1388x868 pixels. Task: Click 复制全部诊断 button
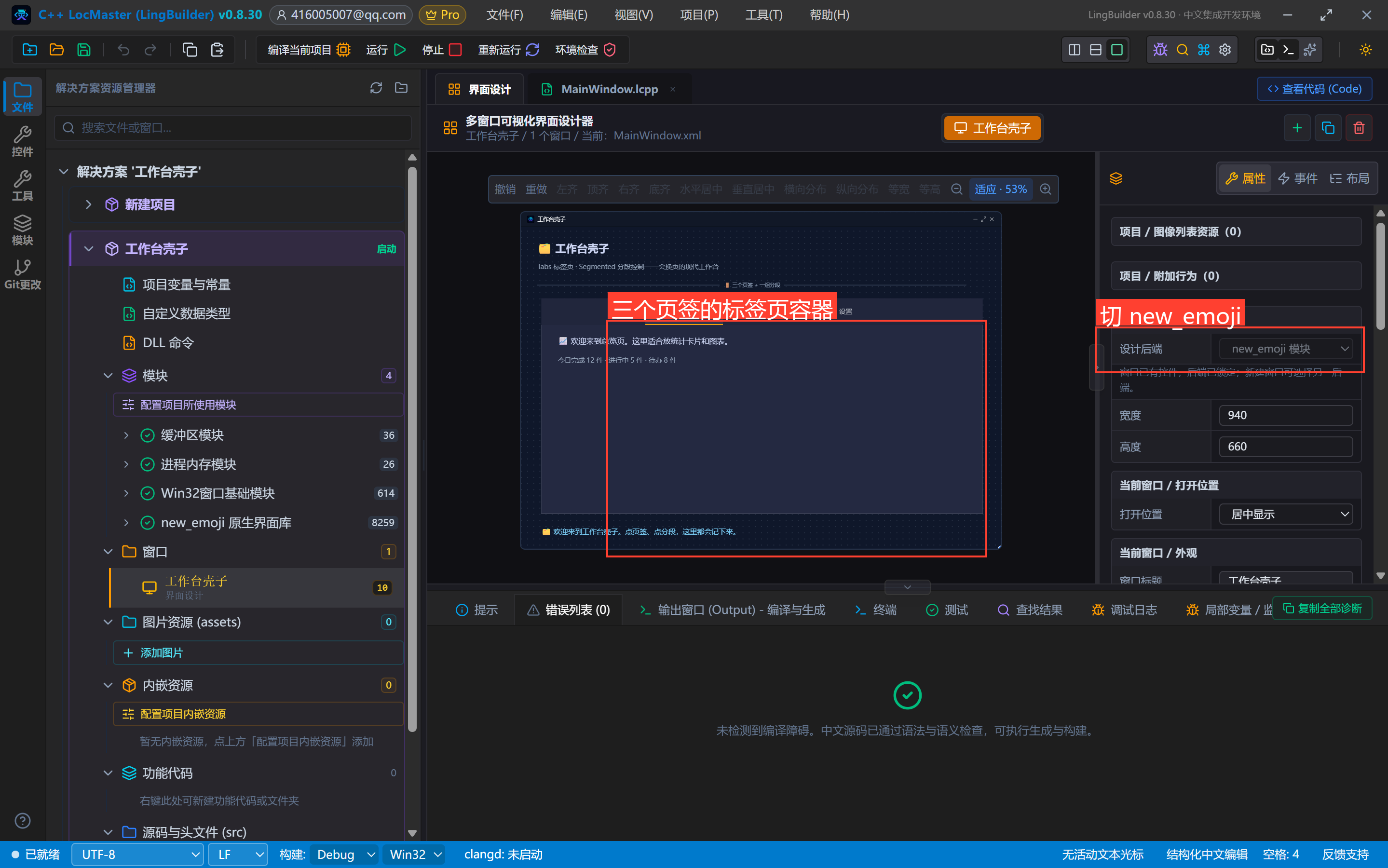[1322, 608]
